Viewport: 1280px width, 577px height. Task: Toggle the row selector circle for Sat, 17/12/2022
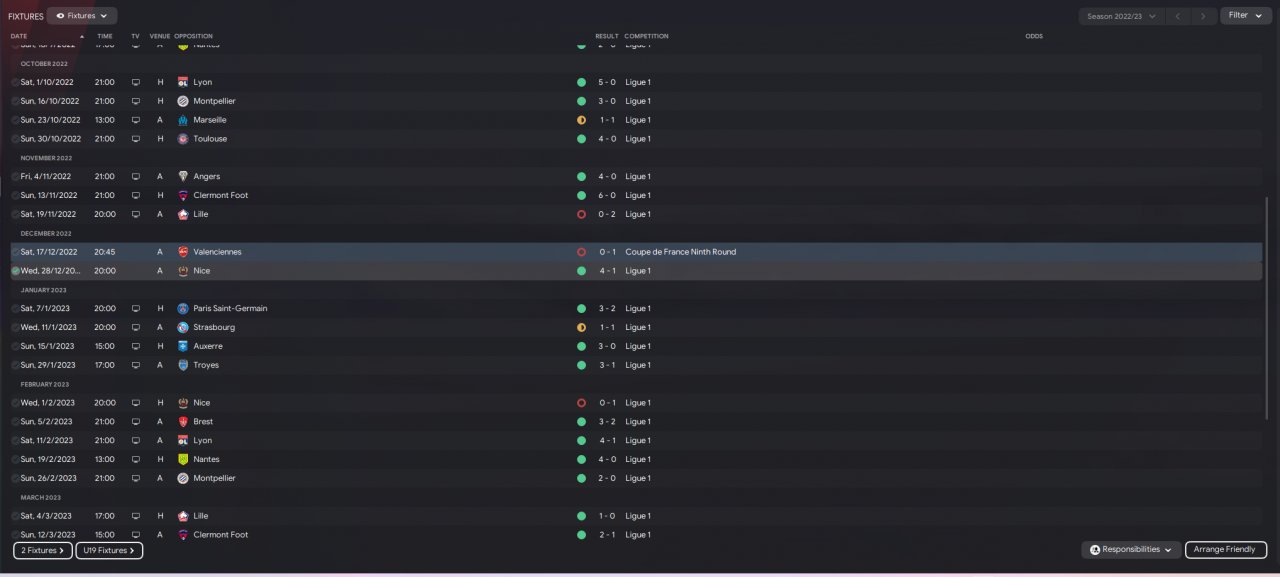(15, 252)
